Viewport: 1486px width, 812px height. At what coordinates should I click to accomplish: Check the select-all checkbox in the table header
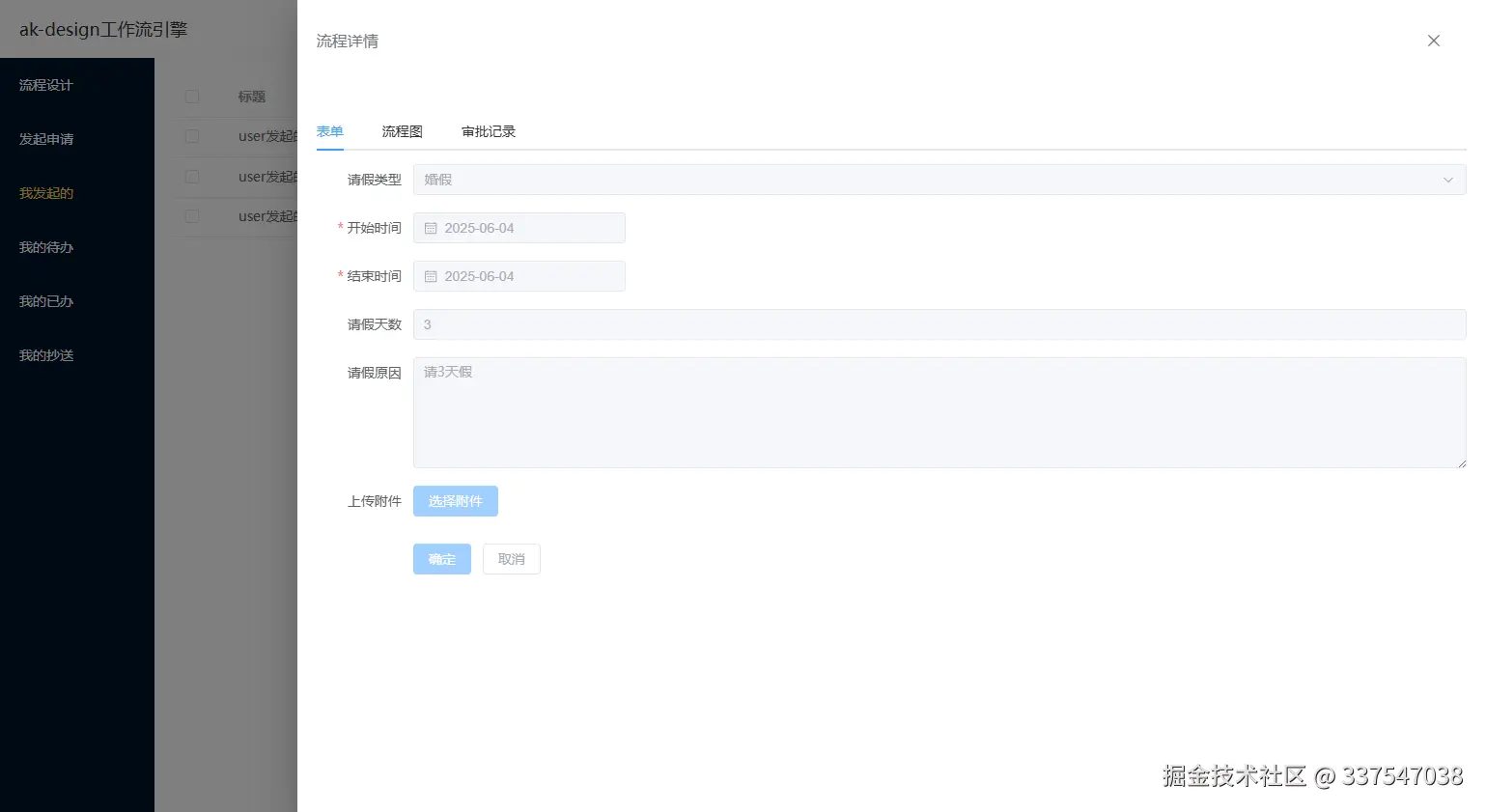click(191, 97)
